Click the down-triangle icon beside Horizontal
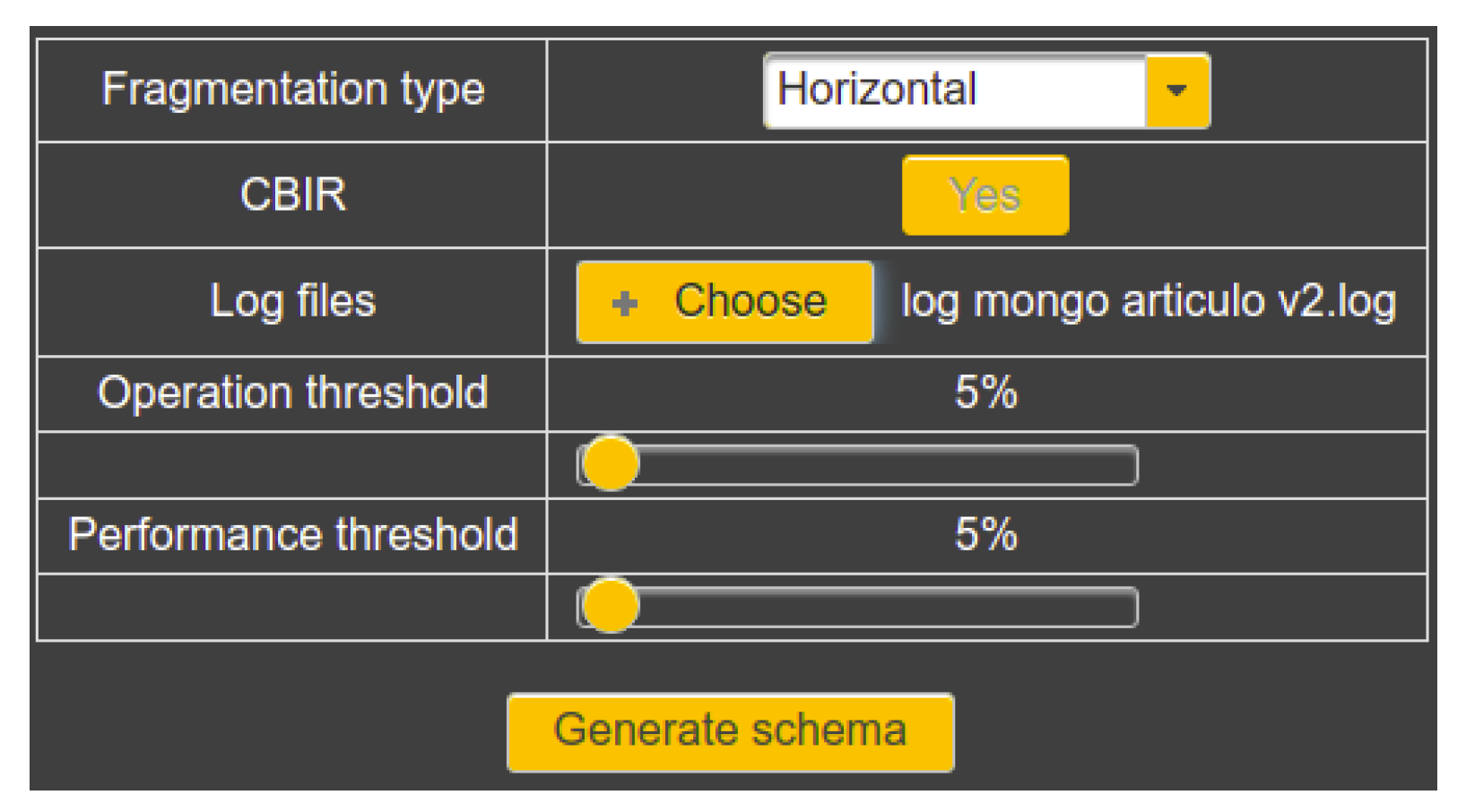The width and height of the screenshot is (1466, 812). pos(1177,91)
